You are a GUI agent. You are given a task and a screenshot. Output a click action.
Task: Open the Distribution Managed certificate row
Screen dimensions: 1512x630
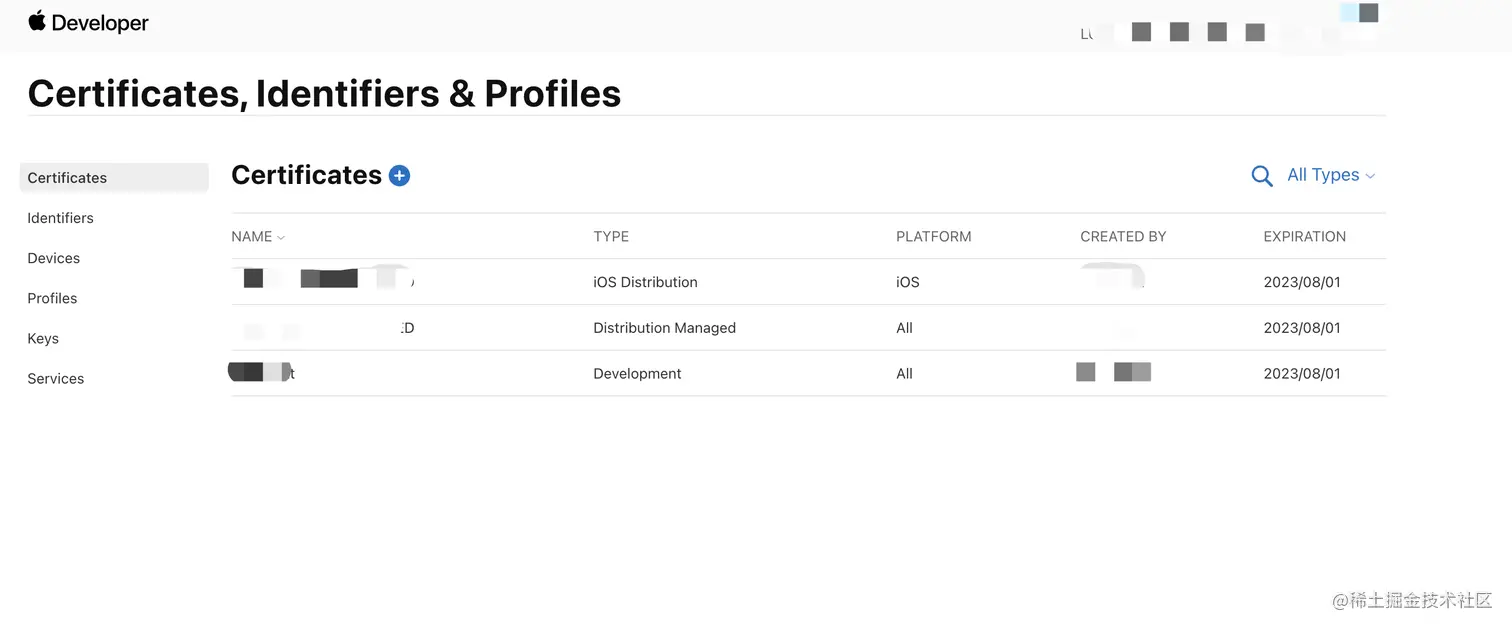808,328
